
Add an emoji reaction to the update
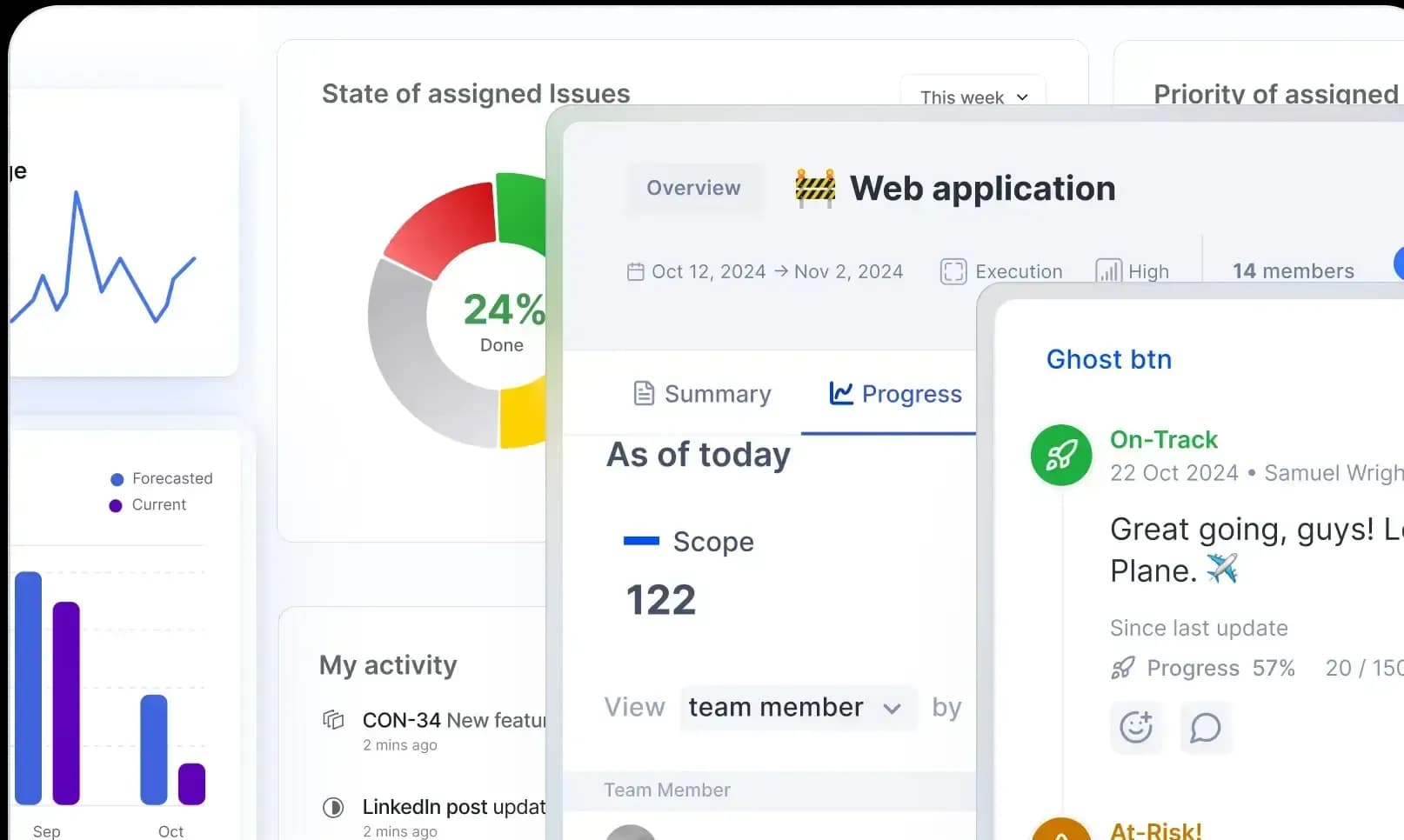[1136, 728]
